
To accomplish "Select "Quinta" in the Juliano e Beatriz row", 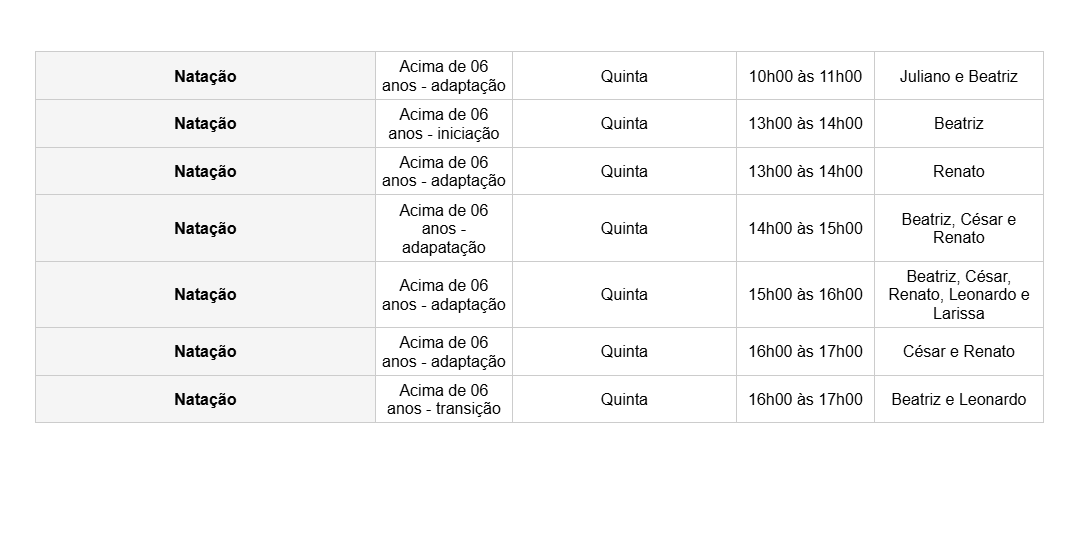I will click(x=624, y=76).
